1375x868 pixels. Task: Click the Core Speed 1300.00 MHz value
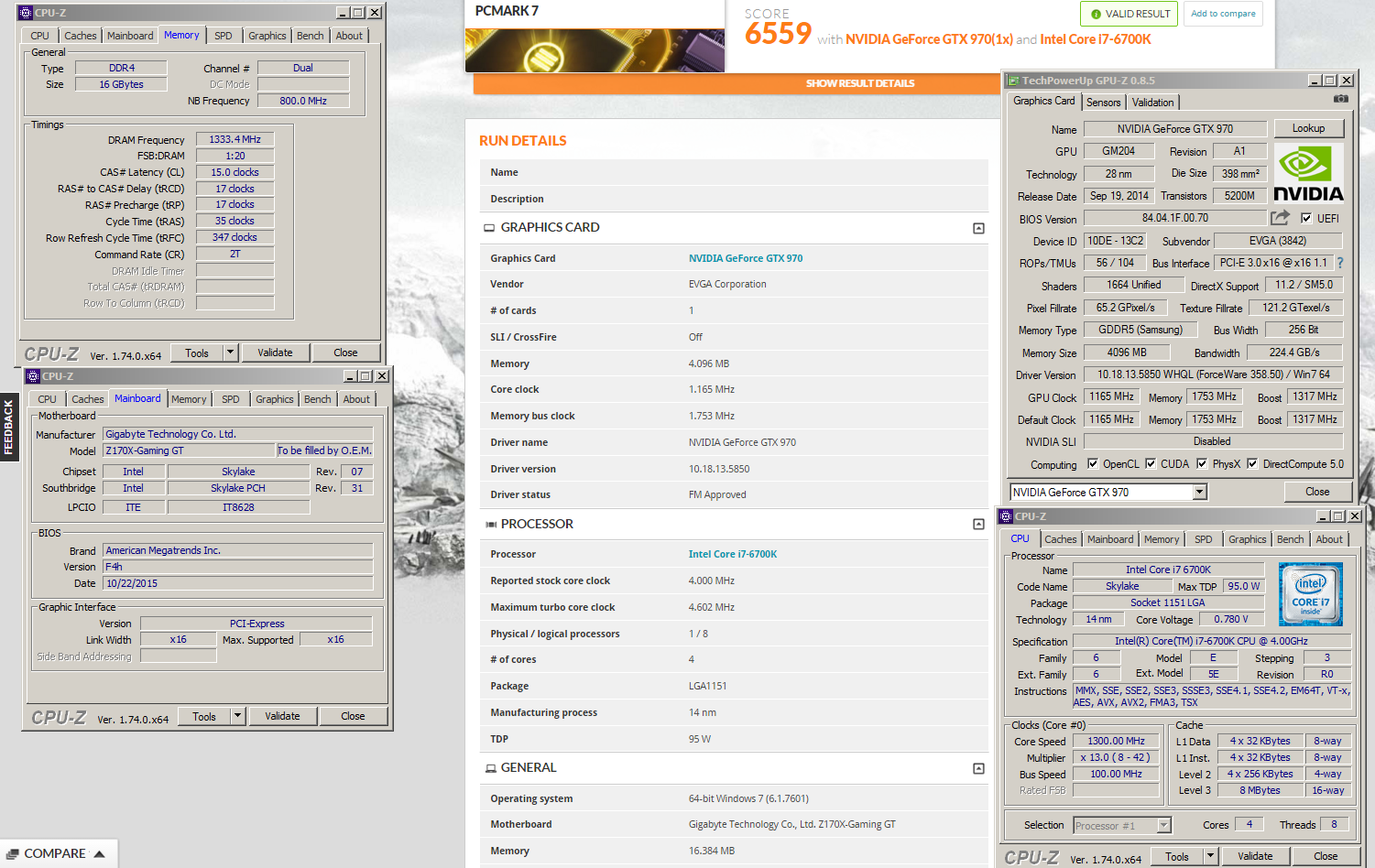1116,741
